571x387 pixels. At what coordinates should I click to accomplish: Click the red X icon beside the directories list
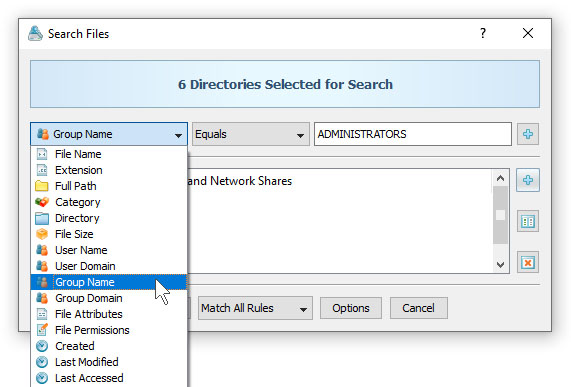pyautogui.click(x=528, y=262)
